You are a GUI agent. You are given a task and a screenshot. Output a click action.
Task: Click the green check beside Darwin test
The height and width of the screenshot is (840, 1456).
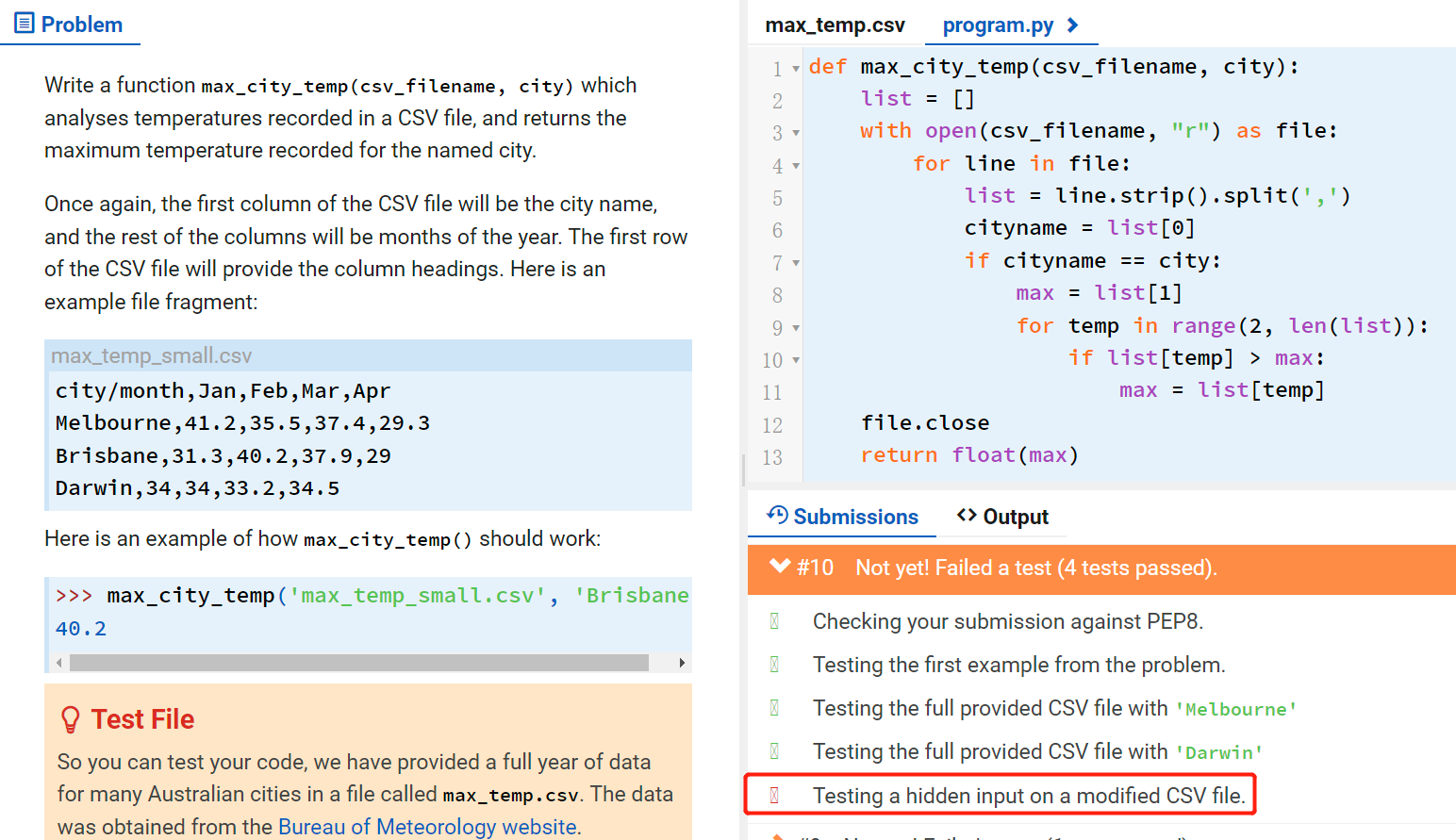pyautogui.click(x=774, y=750)
